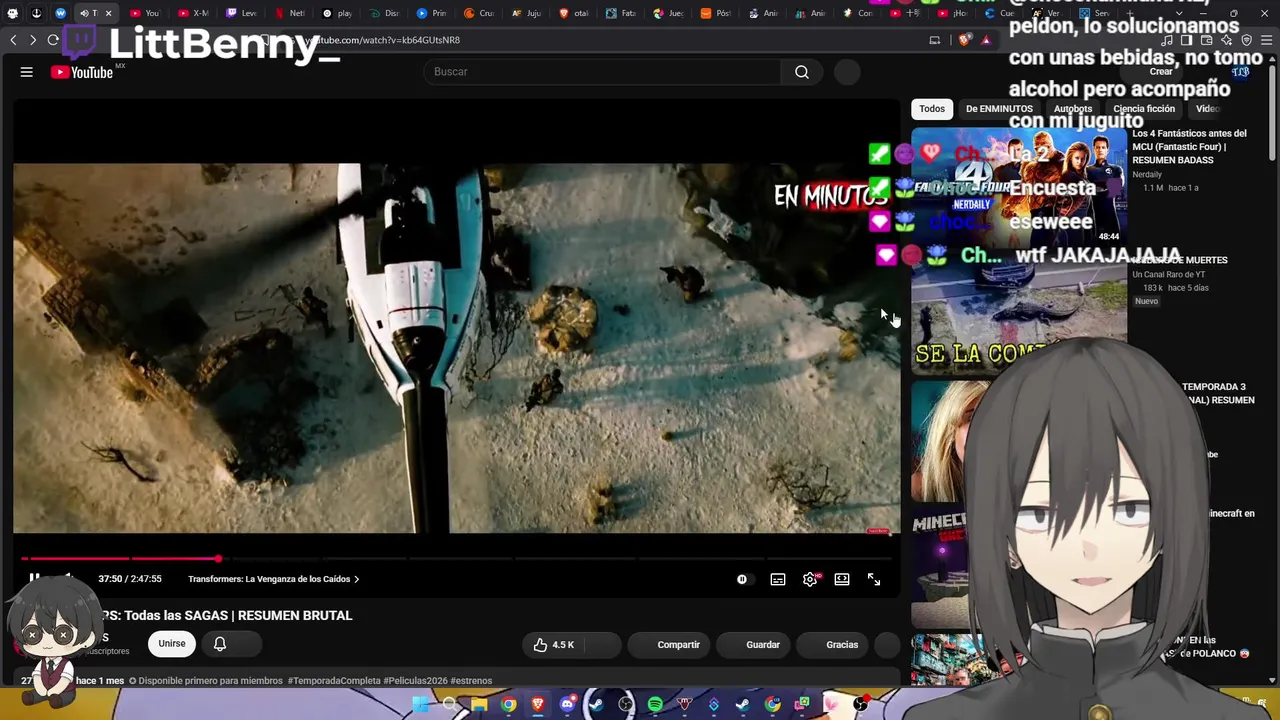Open the Brave VPN shield icon
Image resolution: width=1280 pixels, height=720 pixels.
click(1246, 40)
